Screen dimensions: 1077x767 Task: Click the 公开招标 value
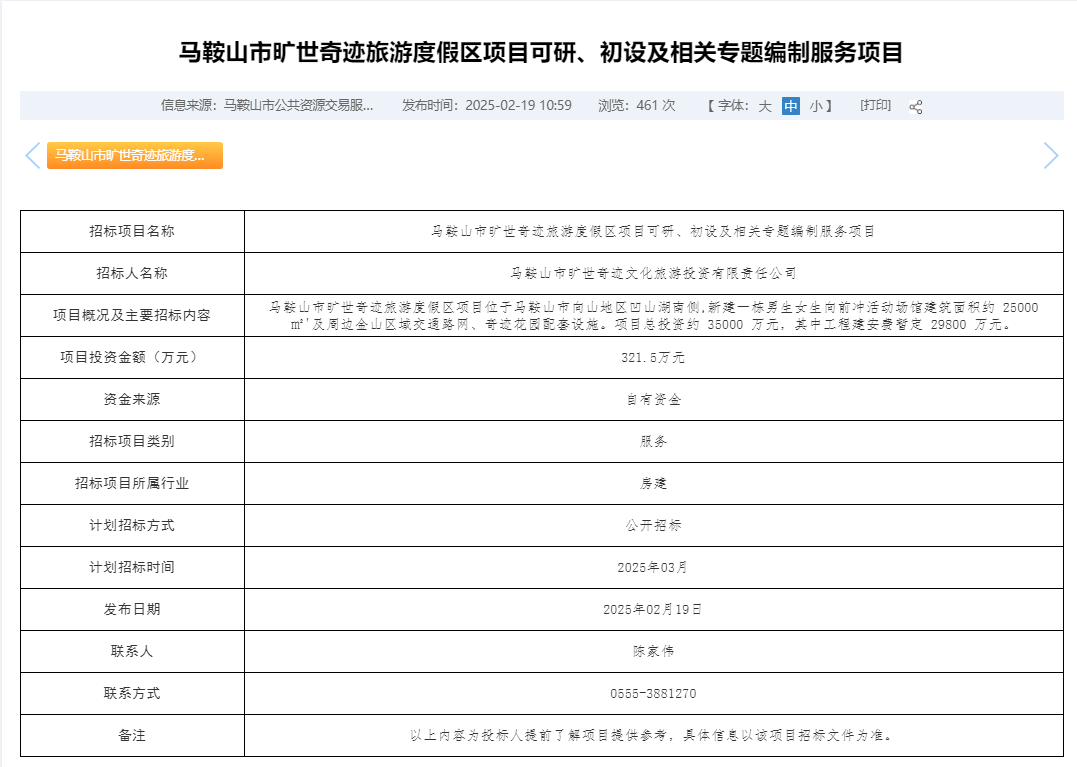pyautogui.click(x=653, y=525)
